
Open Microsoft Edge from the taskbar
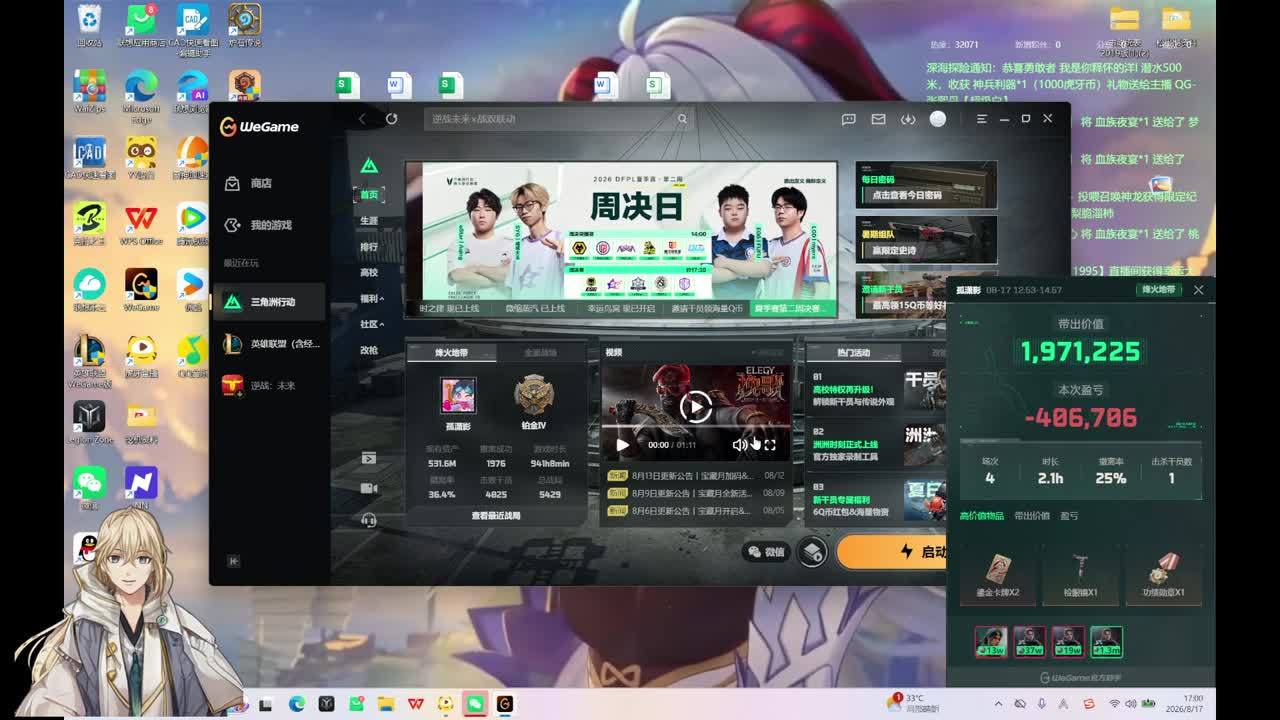[296, 704]
